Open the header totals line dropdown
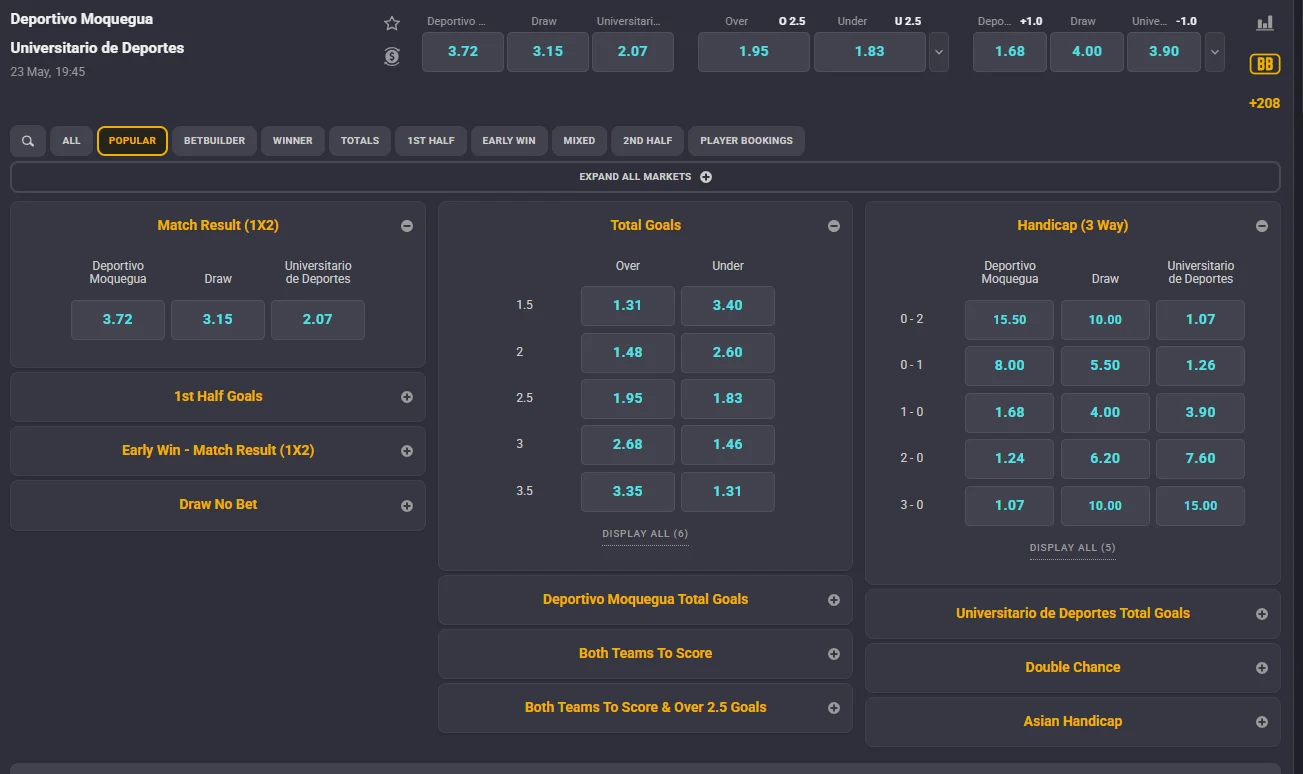 click(x=938, y=52)
